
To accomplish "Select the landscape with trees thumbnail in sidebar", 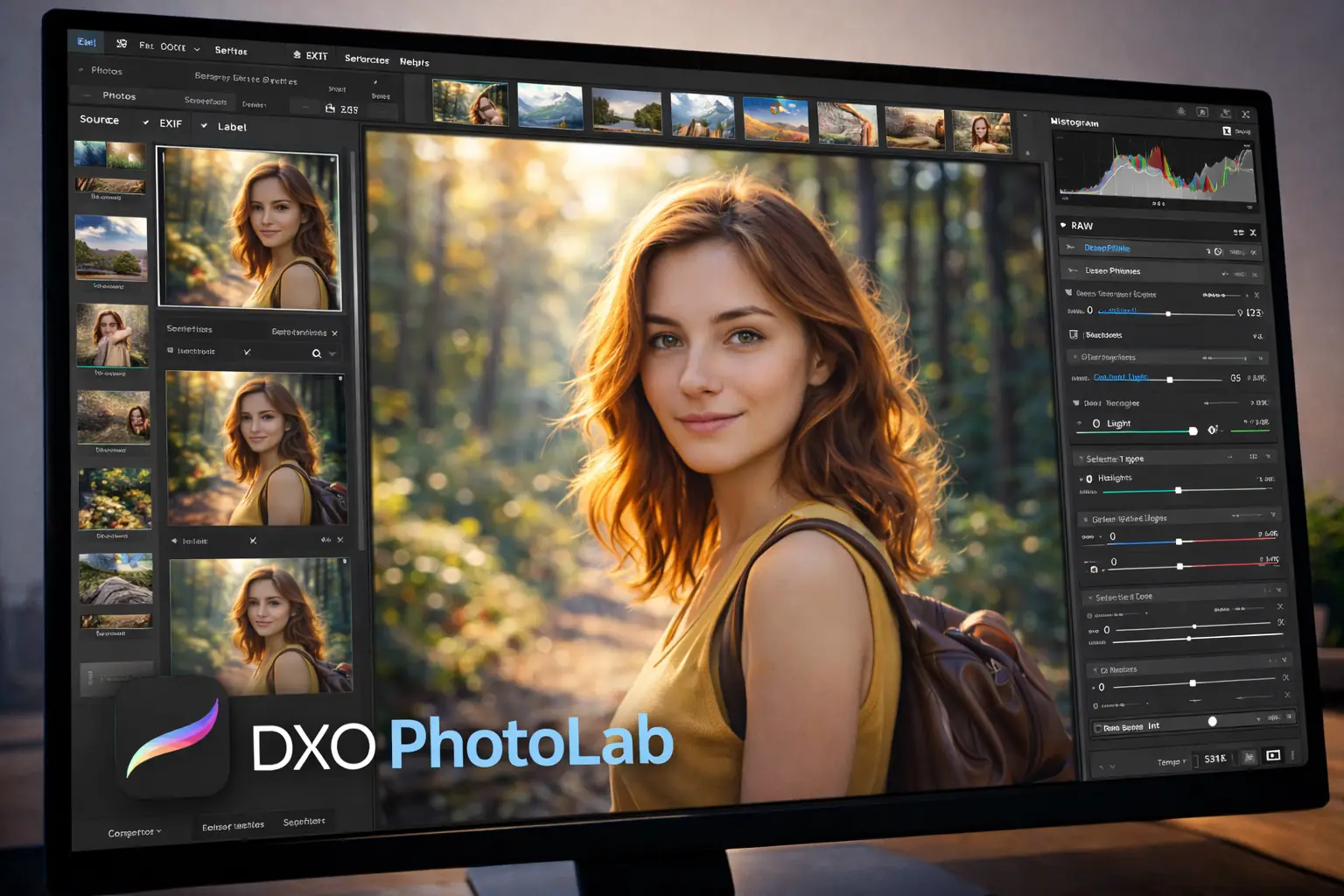I will tap(111, 248).
